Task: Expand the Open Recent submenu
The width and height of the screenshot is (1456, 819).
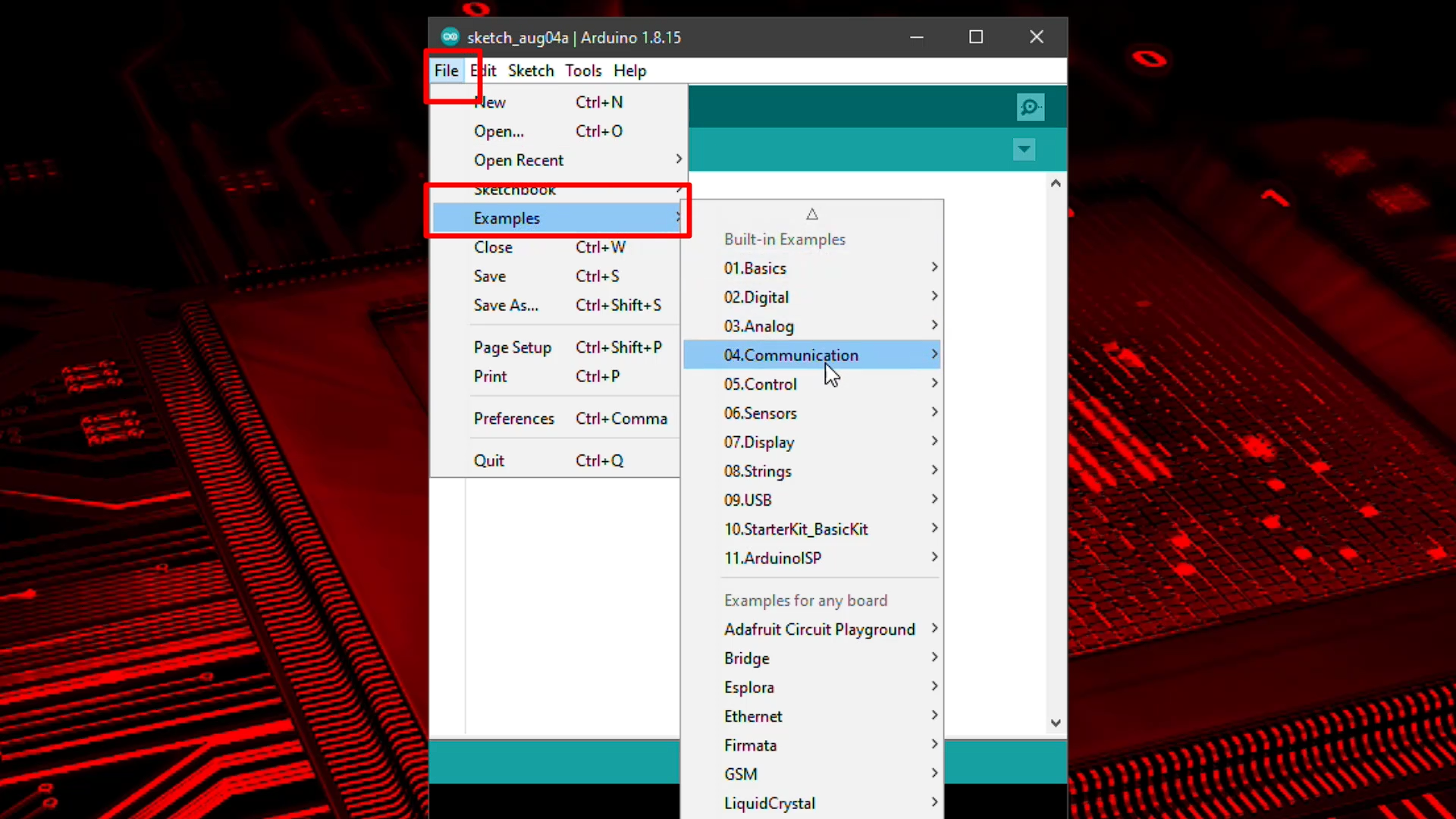Action: [x=519, y=160]
